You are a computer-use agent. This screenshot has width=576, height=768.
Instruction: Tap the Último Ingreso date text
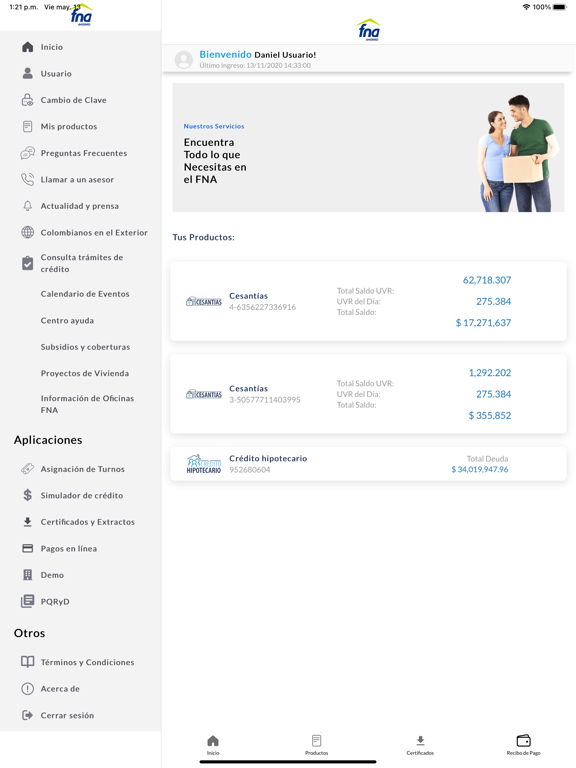[x=255, y=65]
